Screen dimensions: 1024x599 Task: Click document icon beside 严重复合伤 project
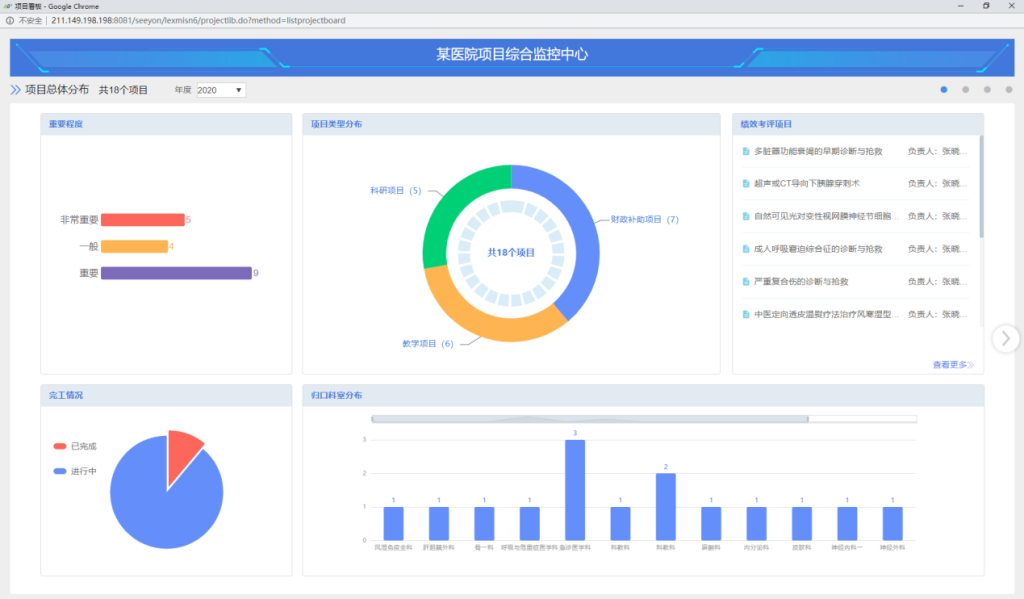click(745, 282)
